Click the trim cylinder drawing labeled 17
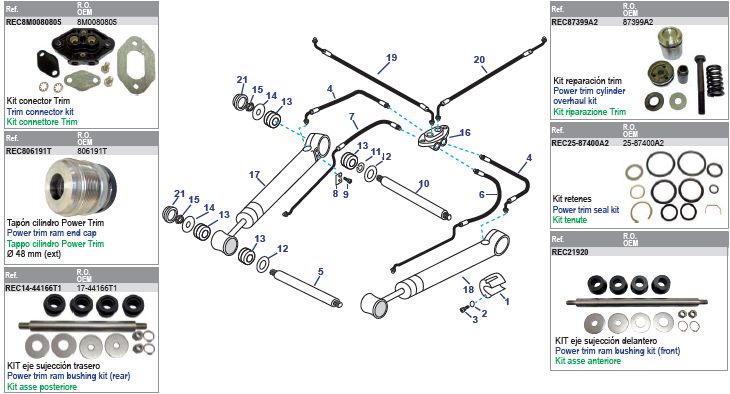Screen dimensions: 730x394 coord(270,194)
